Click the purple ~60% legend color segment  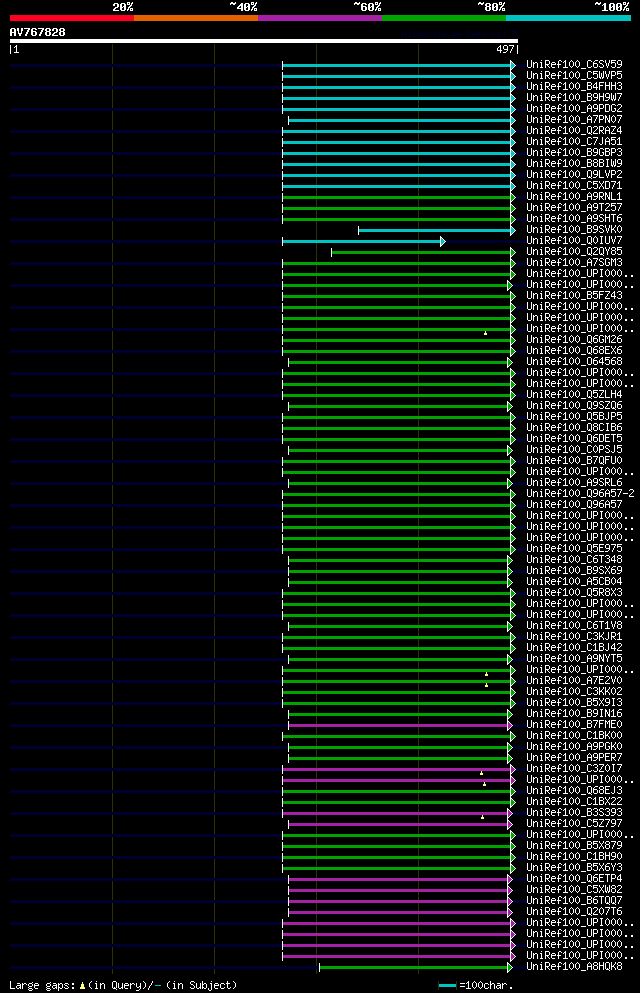(x=320, y=18)
